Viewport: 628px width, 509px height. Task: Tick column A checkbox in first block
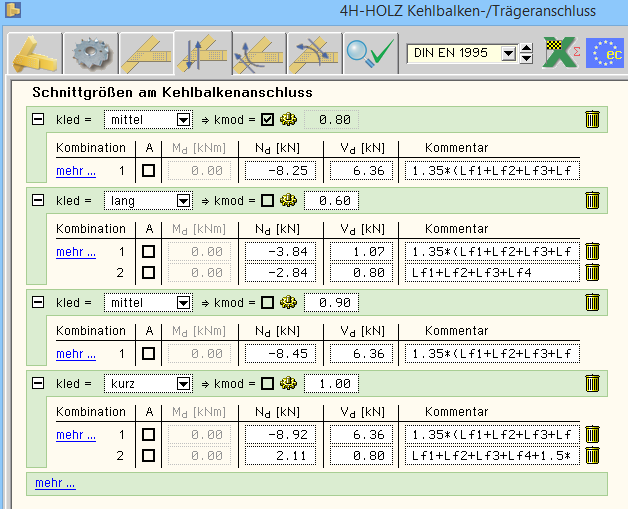click(148, 171)
